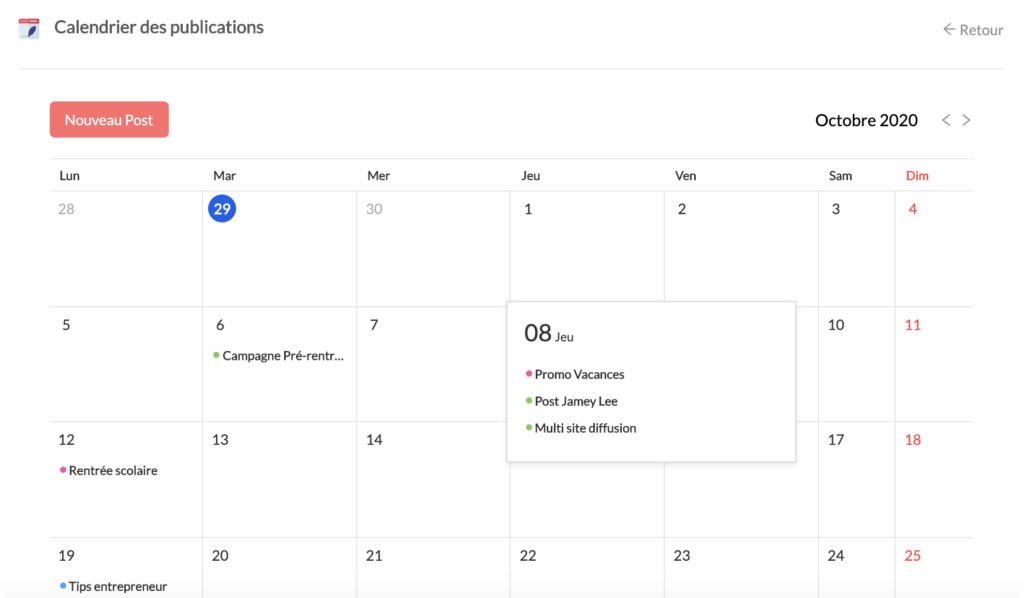Click the Octobre 2020 month label
The height and width of the screenshot is (598, 1024).
[x=866, y=120]
